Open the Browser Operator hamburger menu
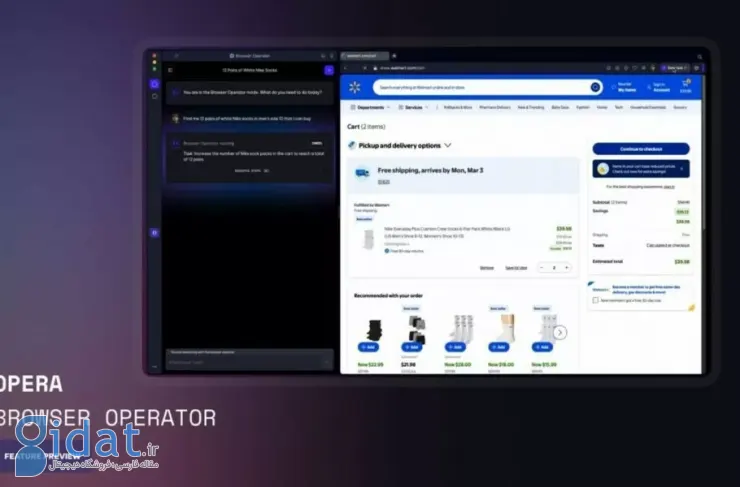Image resolution: width=740 pixels, height=487 pixels. coord(170,70)
